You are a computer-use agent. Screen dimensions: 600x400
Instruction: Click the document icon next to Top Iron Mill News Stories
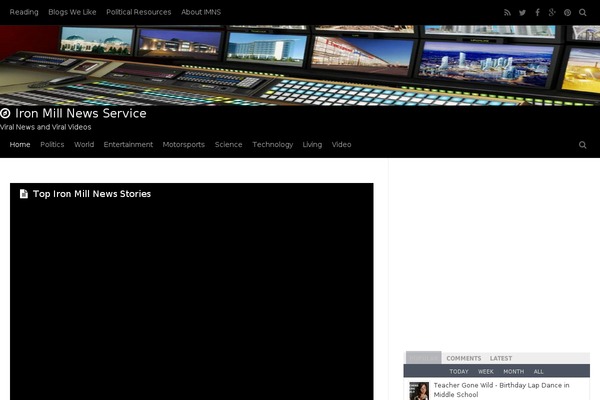pyautogui.click(x=24, y=194)
